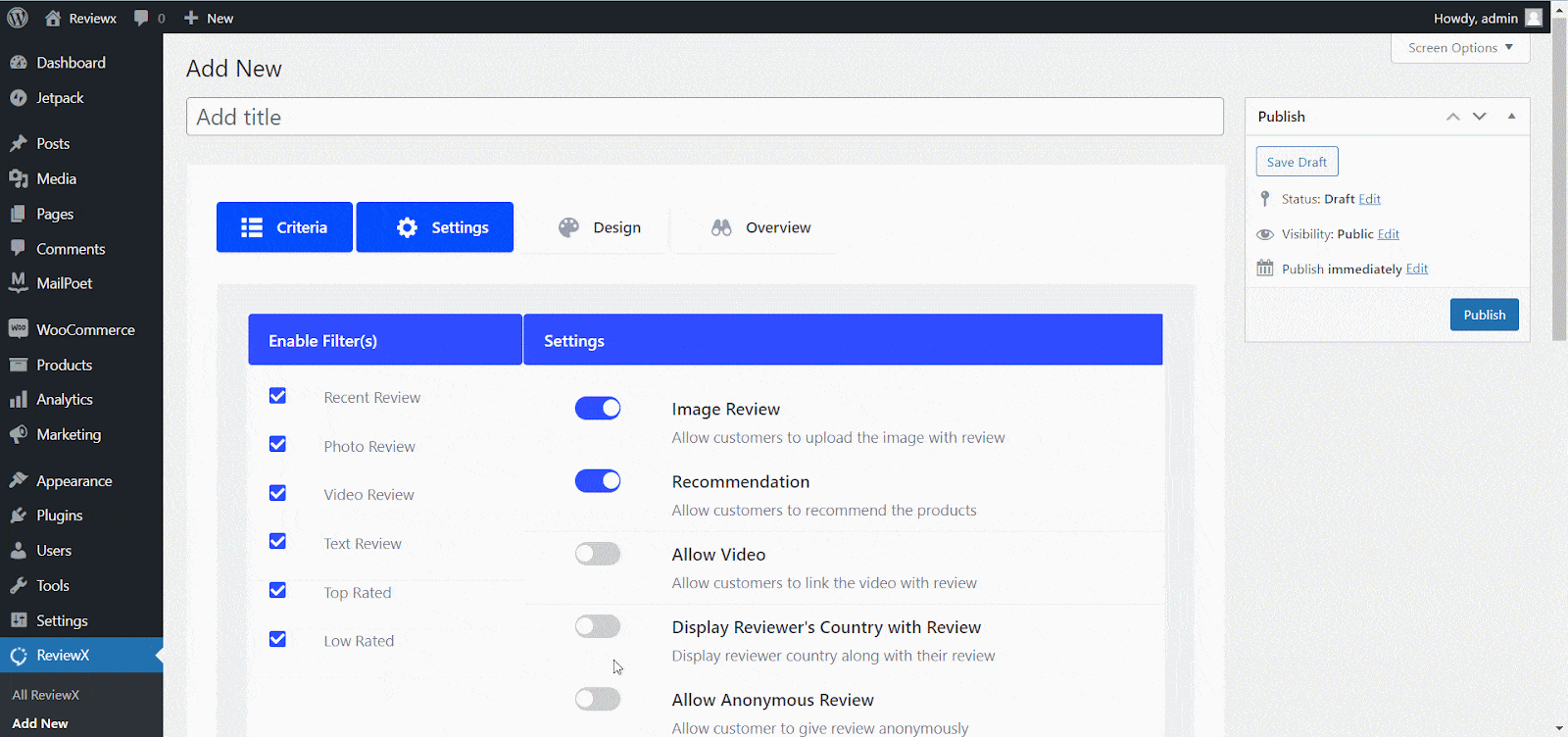Click the Jetpack sidebar icon

pyautogui.click(x=18, y=98)
